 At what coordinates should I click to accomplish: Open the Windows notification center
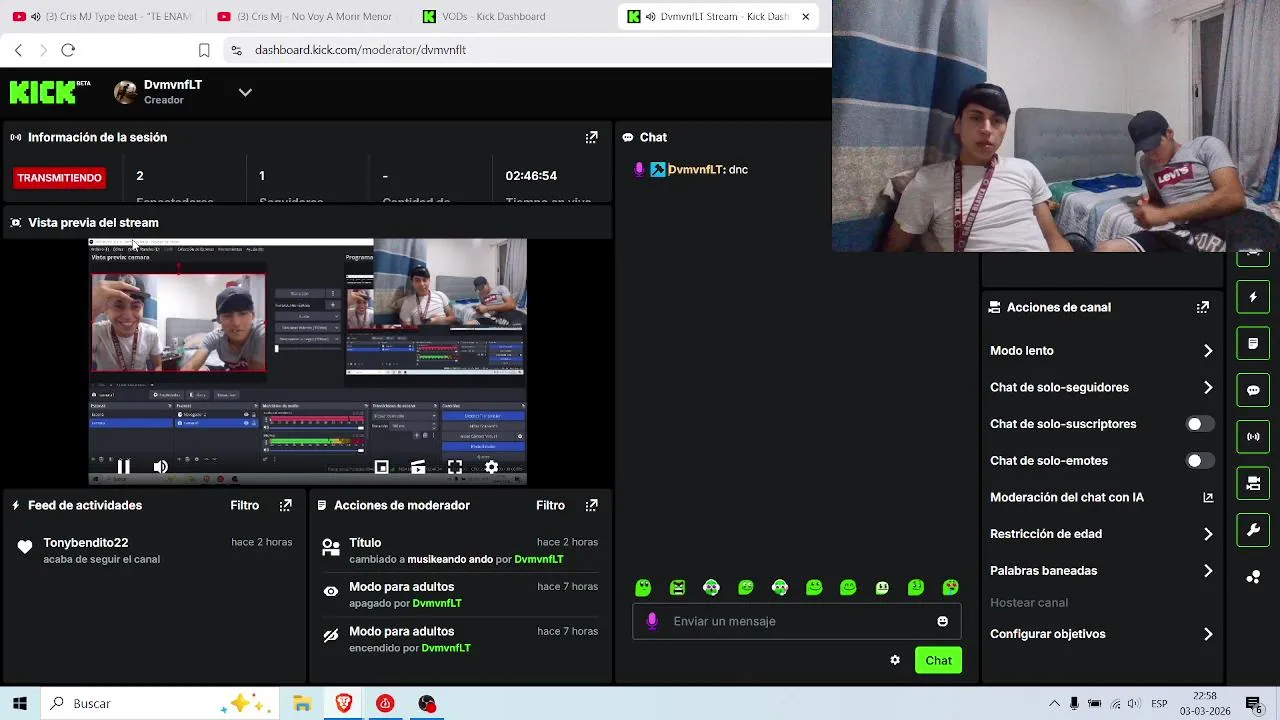(1253, 704)
